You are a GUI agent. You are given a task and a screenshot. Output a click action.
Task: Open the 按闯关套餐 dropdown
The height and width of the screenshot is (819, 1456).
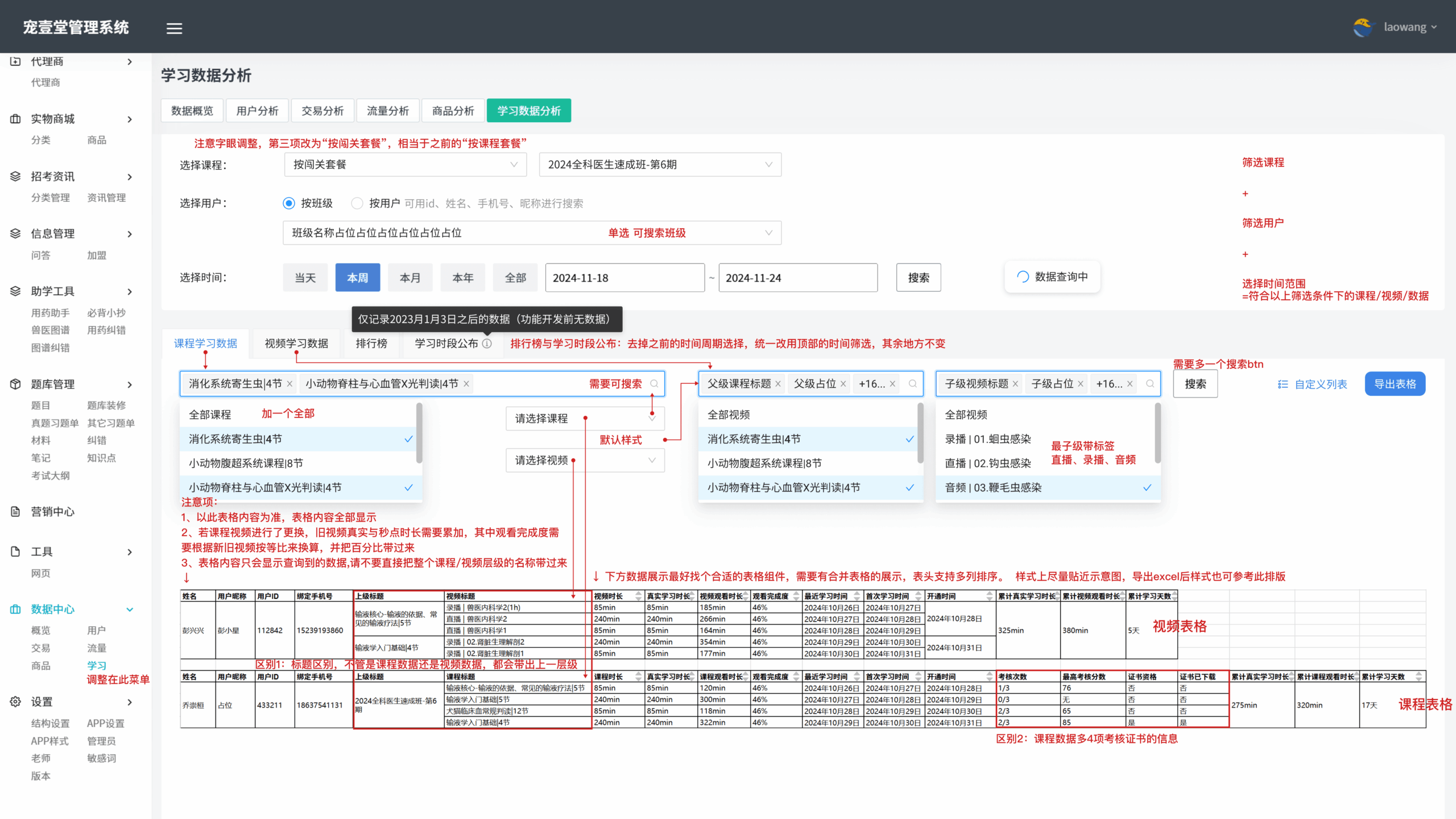click(x=405, y=164)
